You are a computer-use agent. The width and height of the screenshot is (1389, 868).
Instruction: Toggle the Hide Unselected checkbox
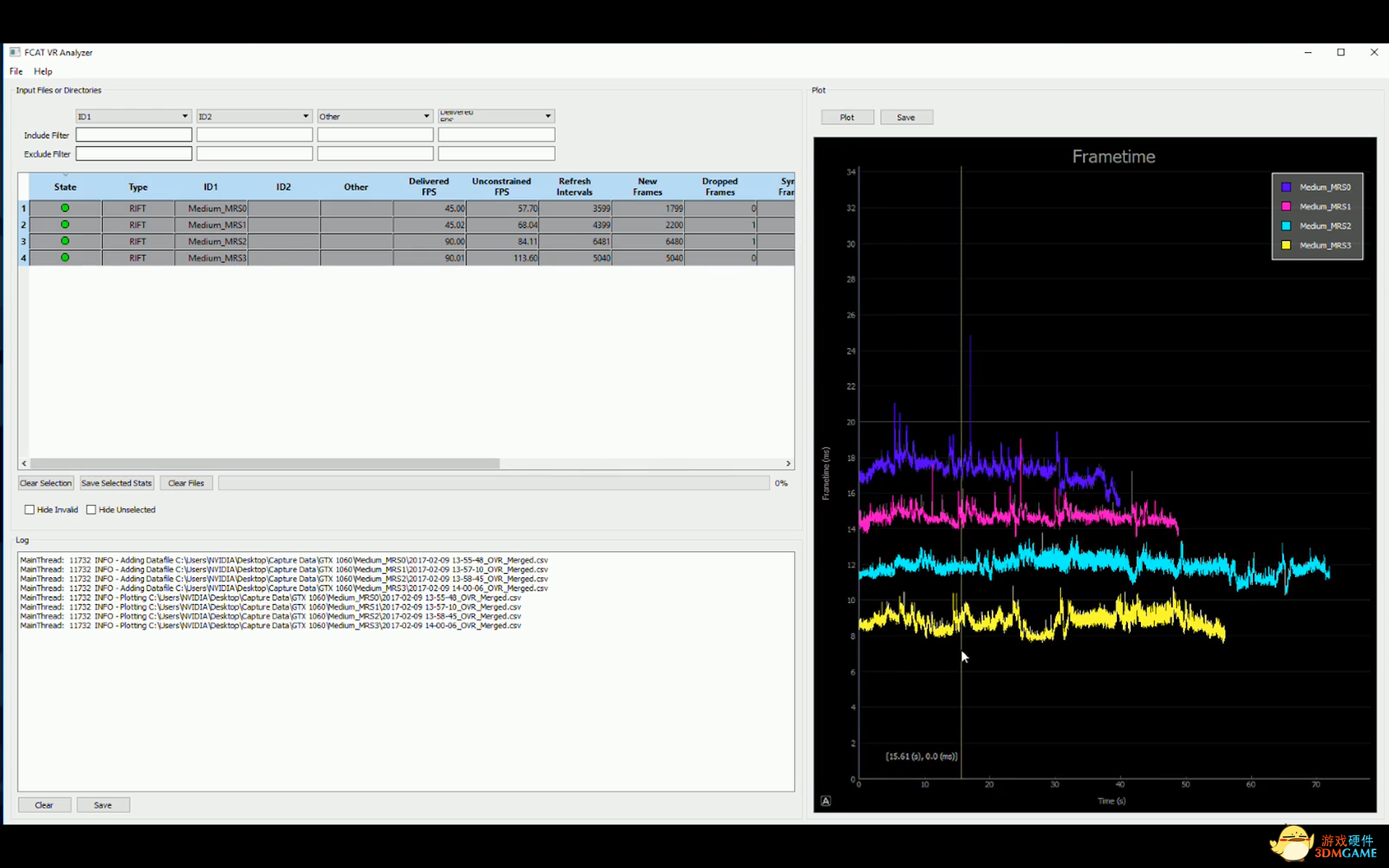91,510
